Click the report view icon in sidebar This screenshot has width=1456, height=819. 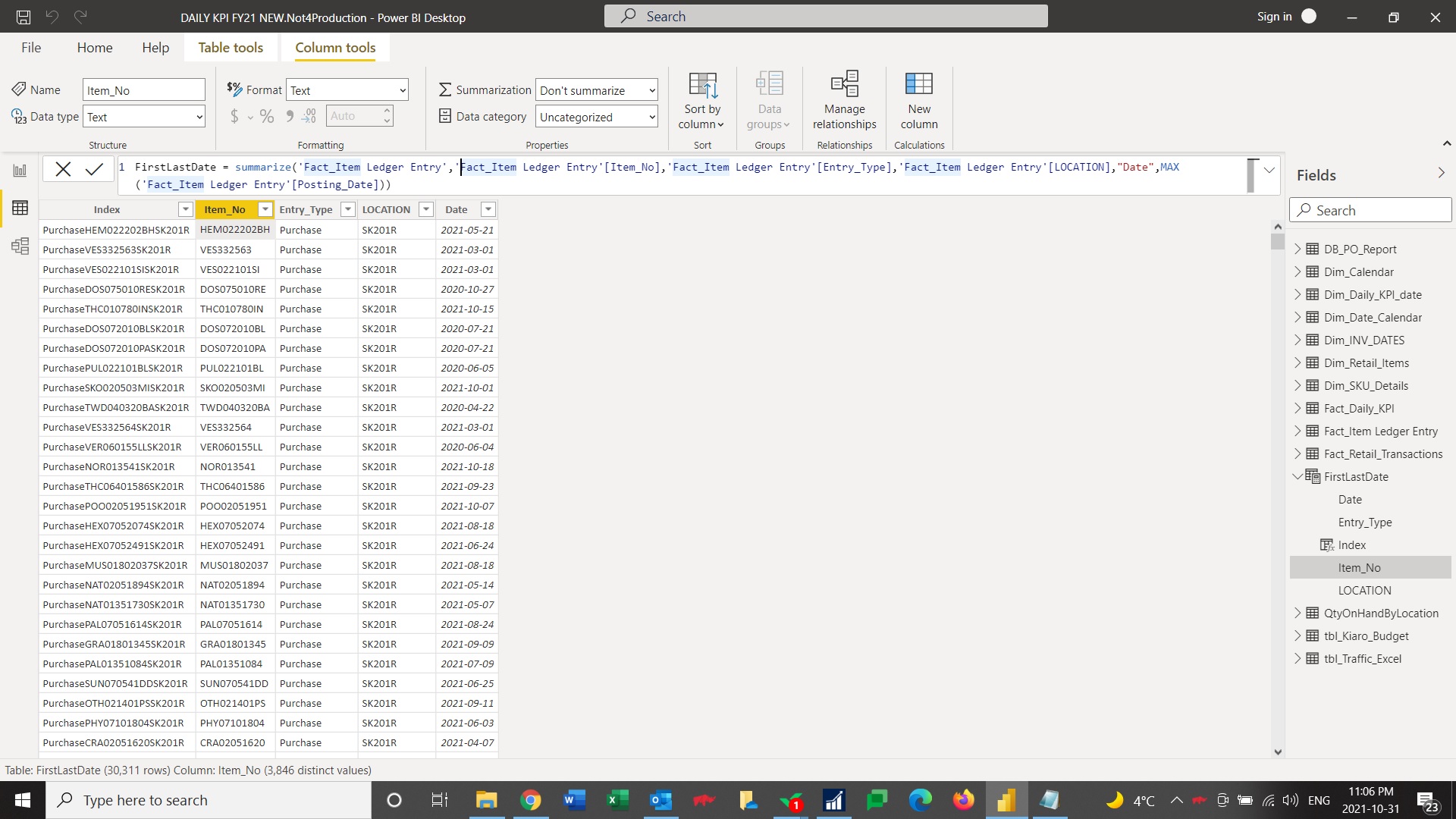click(18, 170)
